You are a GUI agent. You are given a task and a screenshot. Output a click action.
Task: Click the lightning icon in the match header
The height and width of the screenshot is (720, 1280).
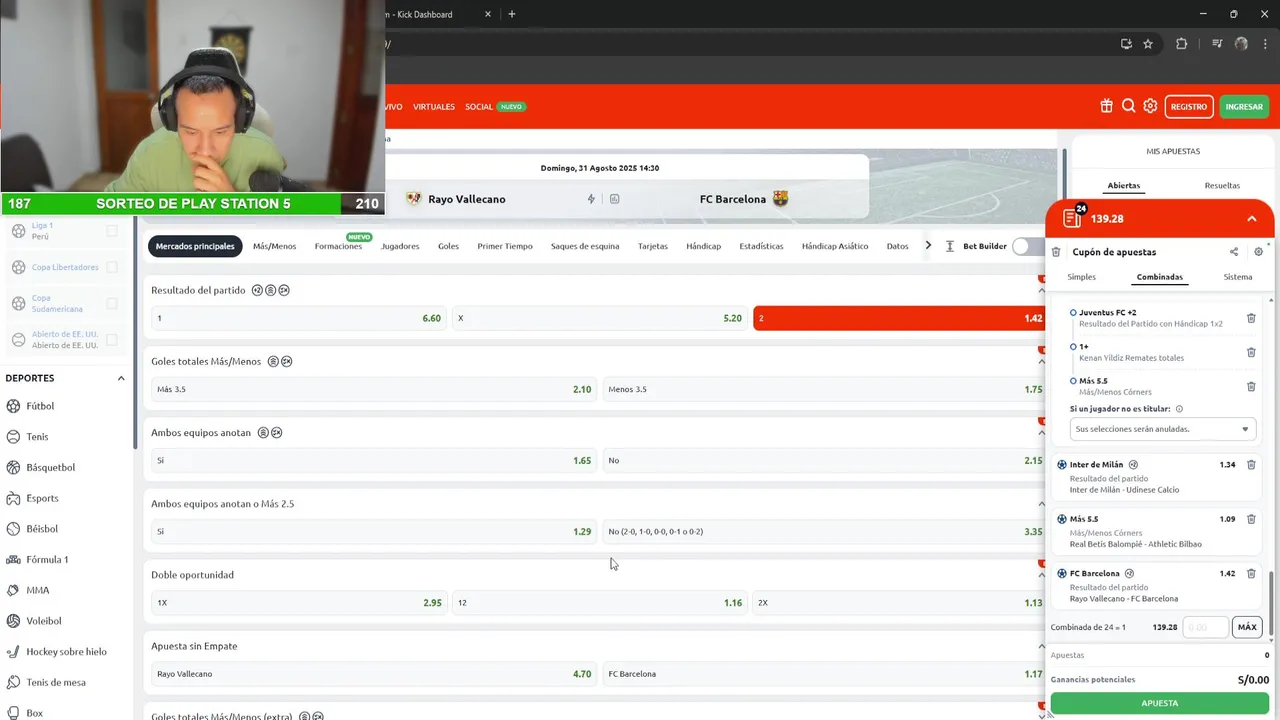[x=591, y=199]
